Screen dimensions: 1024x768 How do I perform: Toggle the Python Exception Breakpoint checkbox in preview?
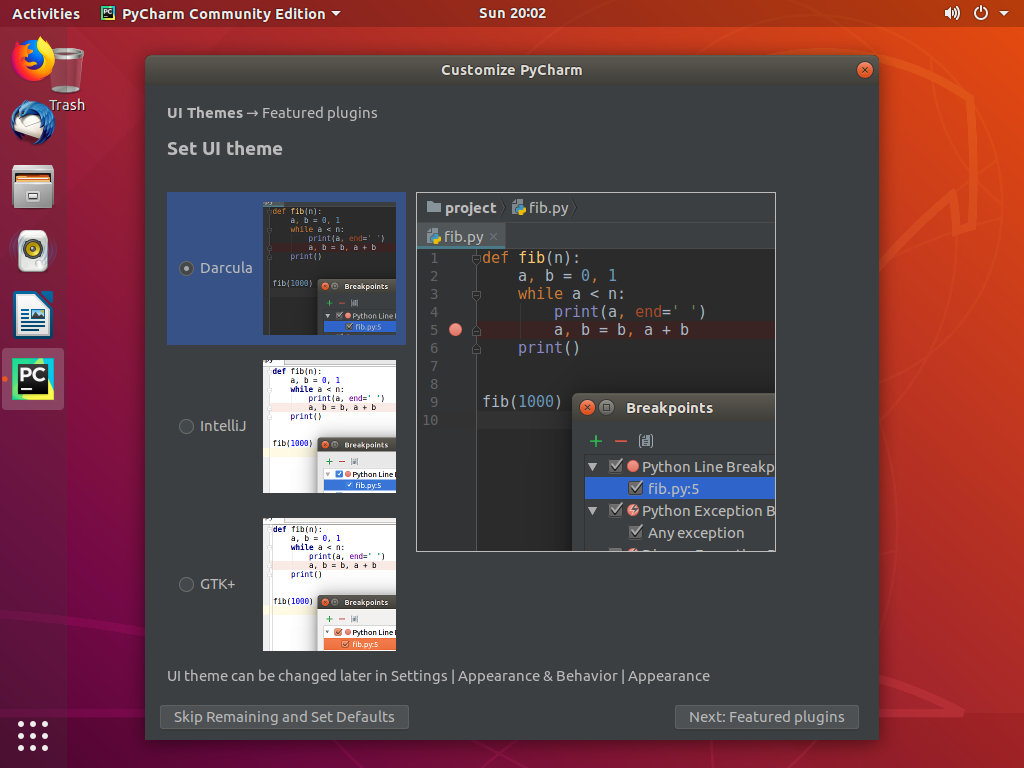tap(615, 510)
